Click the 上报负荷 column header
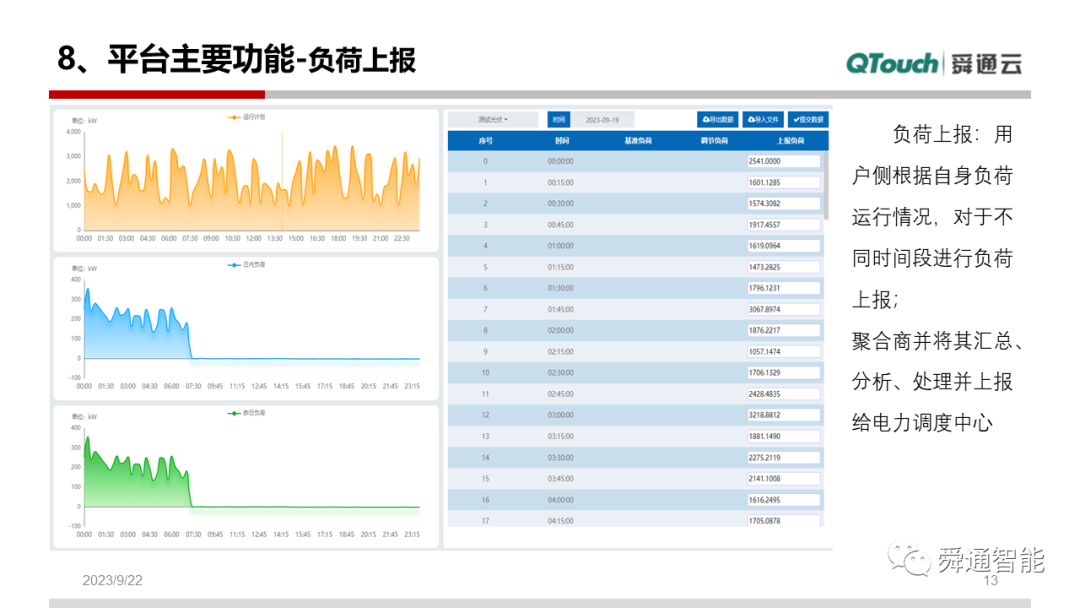1080x608 pixels. [790, 140]
